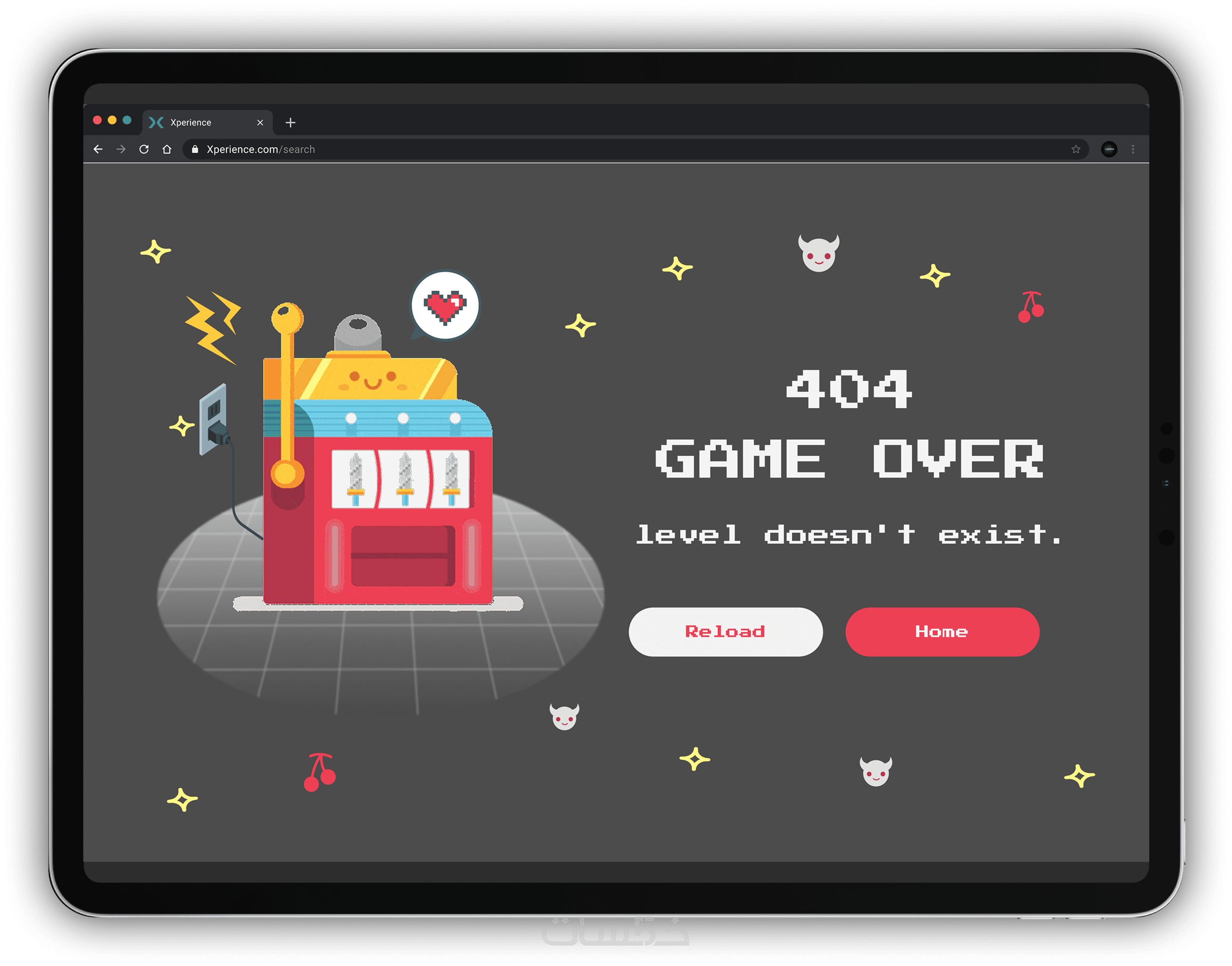Click the browser back arrow
Viewport: 1232px width, 966px height.
[x=98, y=149]
